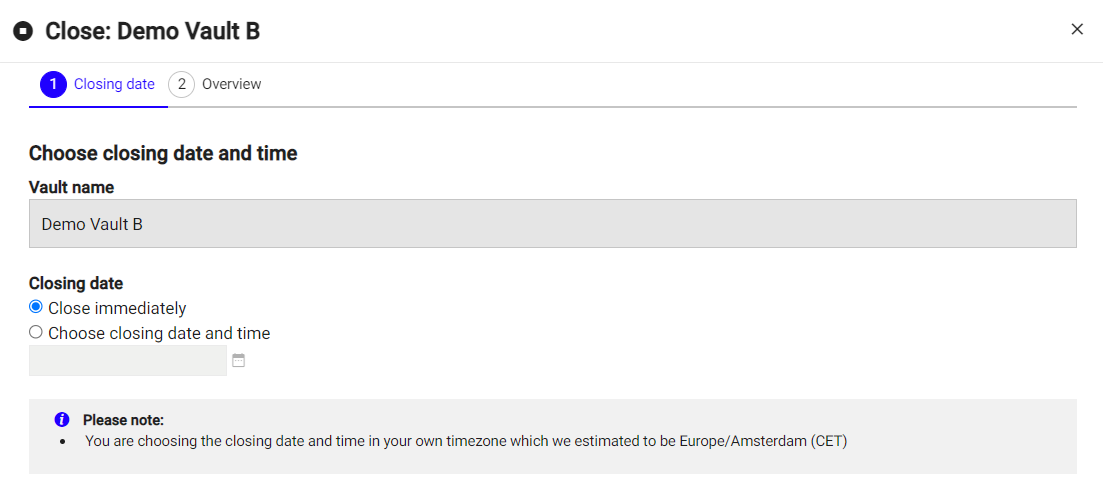The image size is (1103, 487).
Task: Click the "Close immediately" option label text
Action: coord(117,308)
